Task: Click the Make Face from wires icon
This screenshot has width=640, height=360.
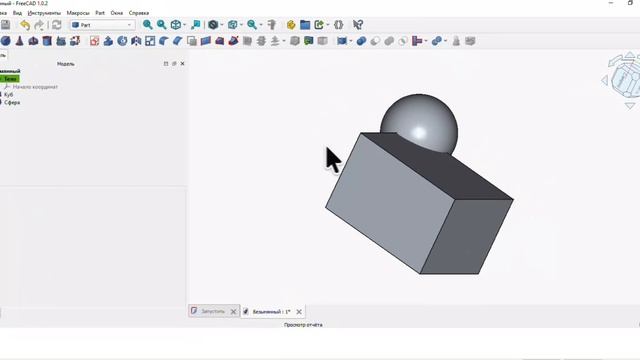Action: coord(192,41)
